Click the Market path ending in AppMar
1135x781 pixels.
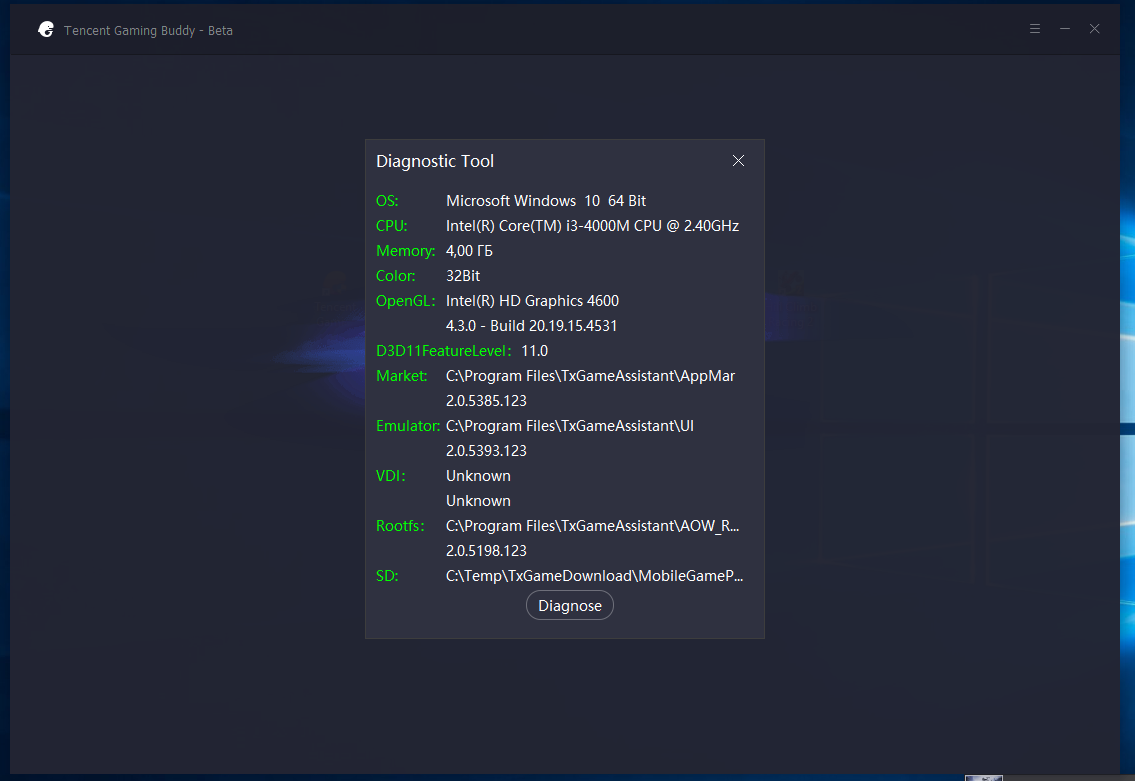coord(590,376)
